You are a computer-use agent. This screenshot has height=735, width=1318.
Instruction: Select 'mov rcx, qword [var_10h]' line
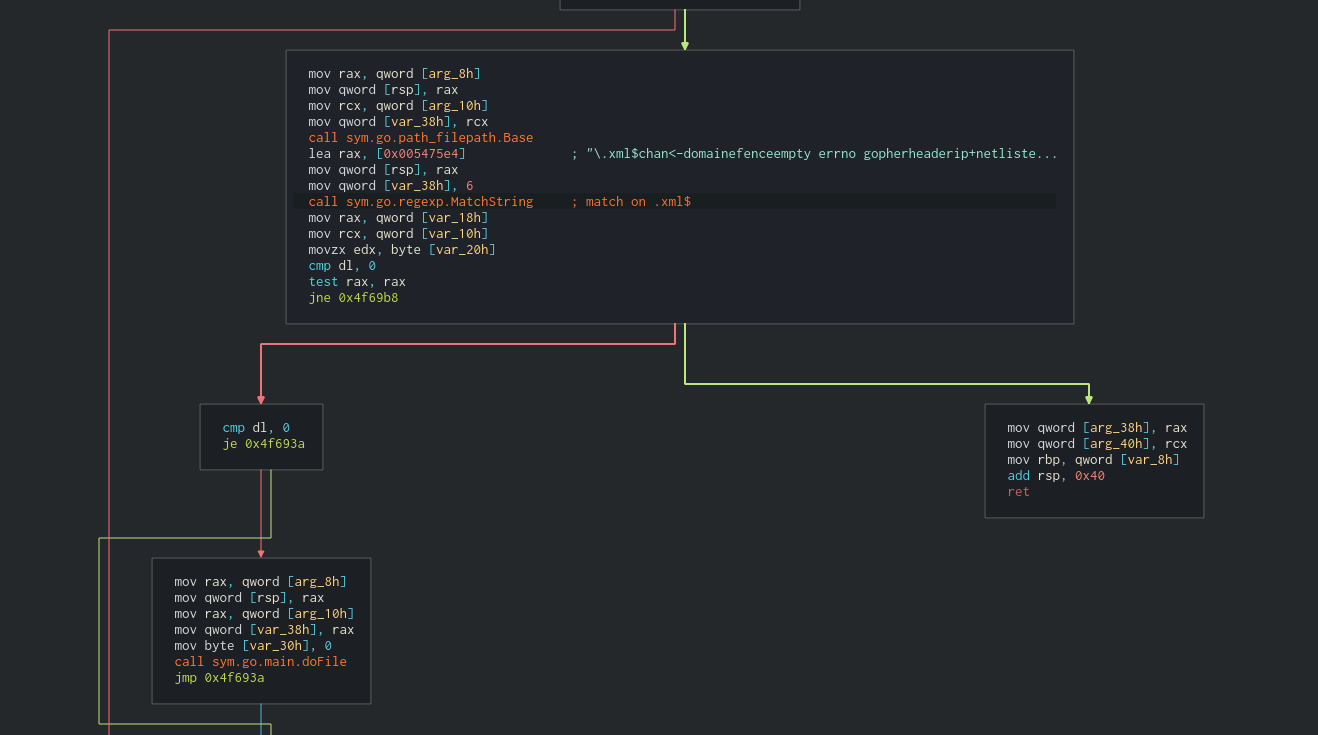[x=398, y=234]
